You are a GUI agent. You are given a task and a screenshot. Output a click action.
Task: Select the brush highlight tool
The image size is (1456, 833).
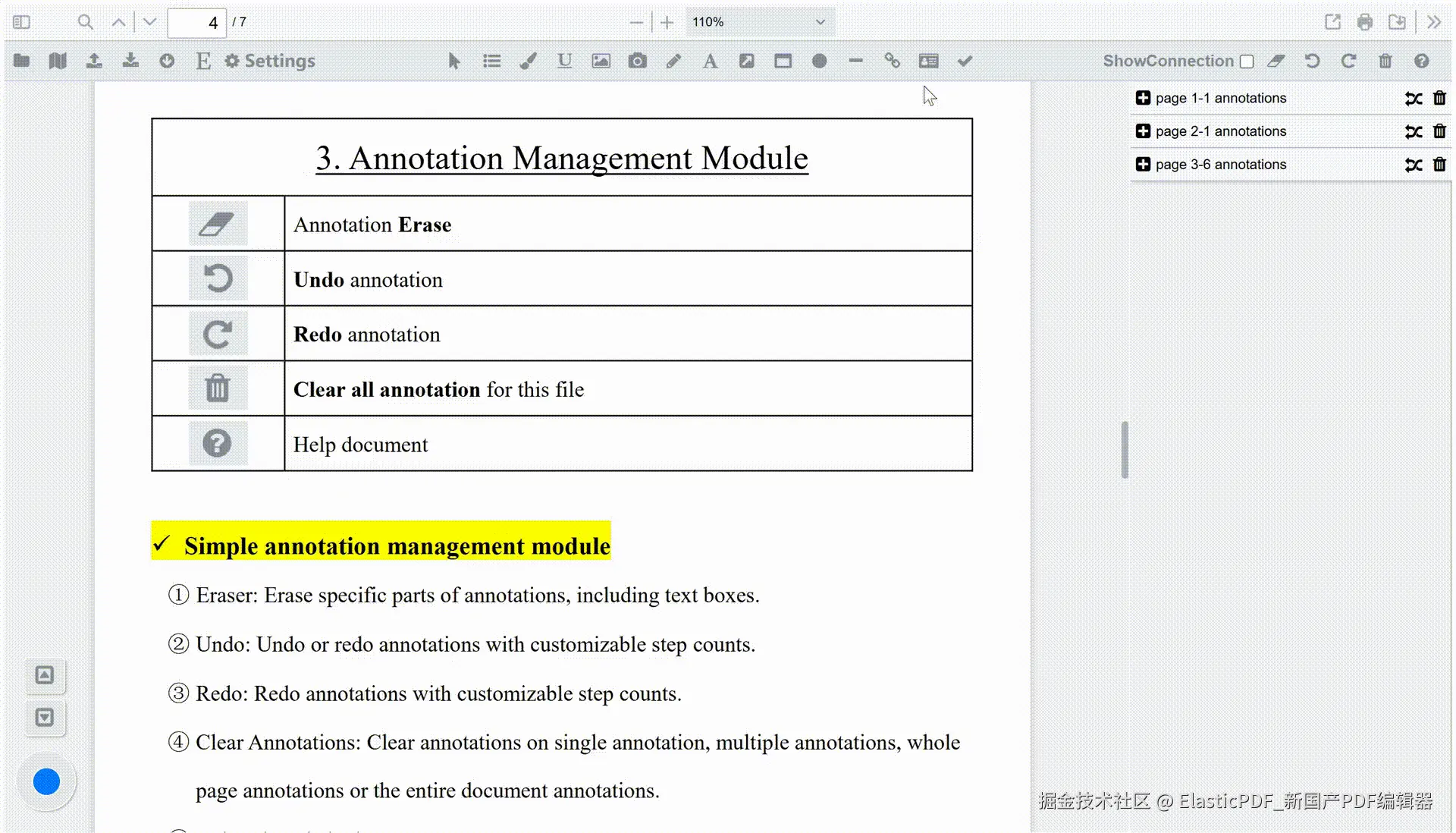point(528,61)
